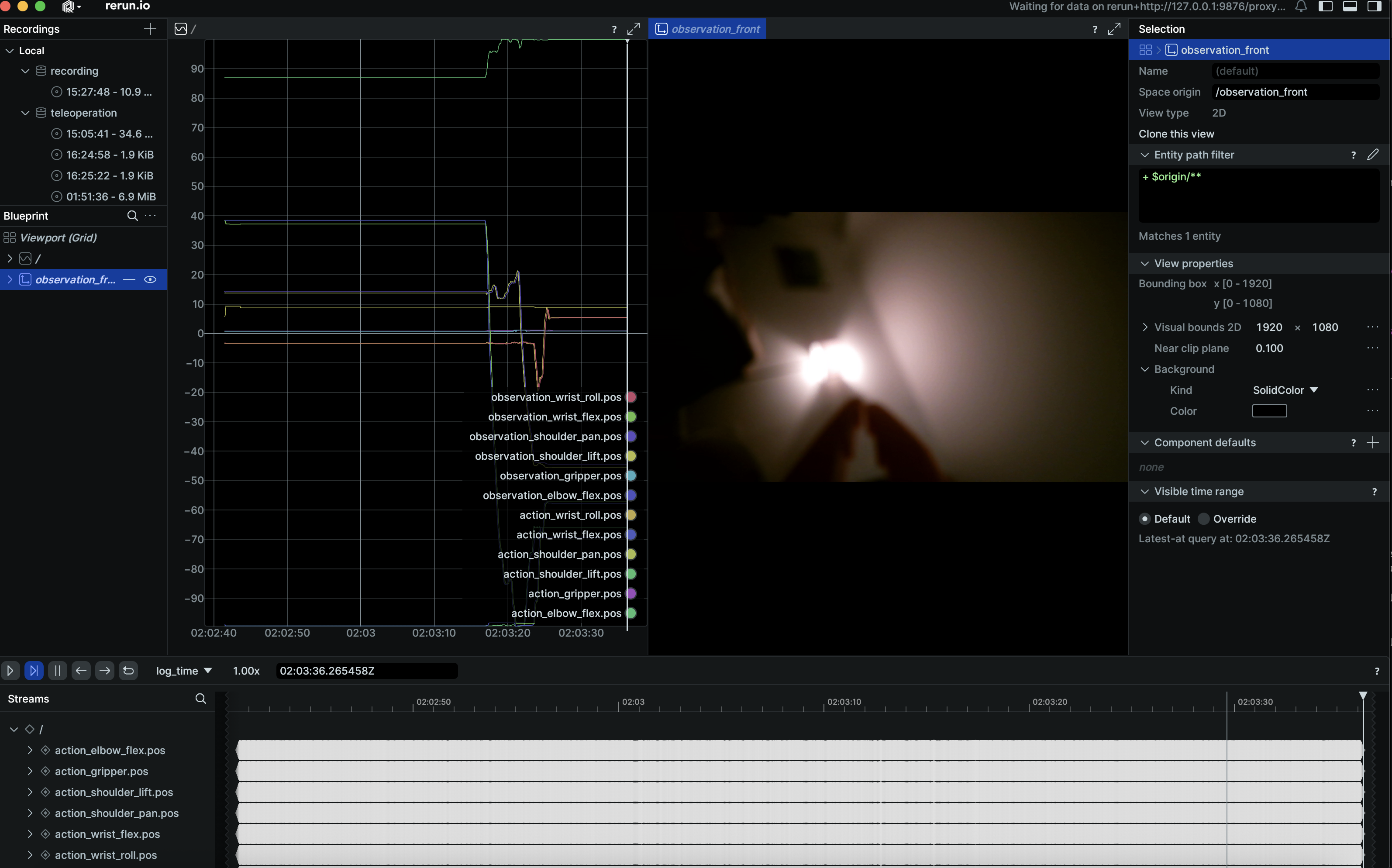Collapse the Background section
1392x868 pixels.
[x=1144, y=369]
